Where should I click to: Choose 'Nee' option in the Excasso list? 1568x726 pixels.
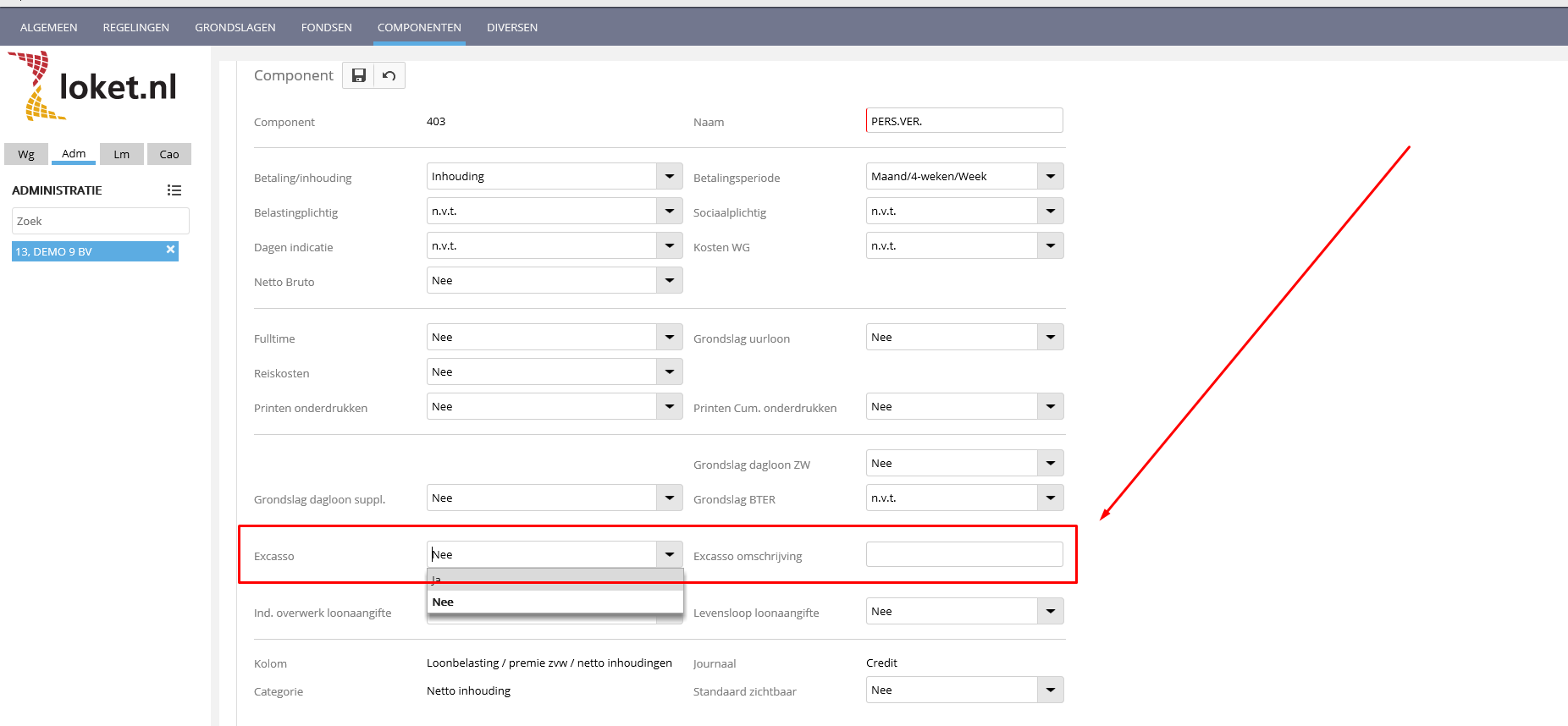pyautogui.click(x=555, y=602)
